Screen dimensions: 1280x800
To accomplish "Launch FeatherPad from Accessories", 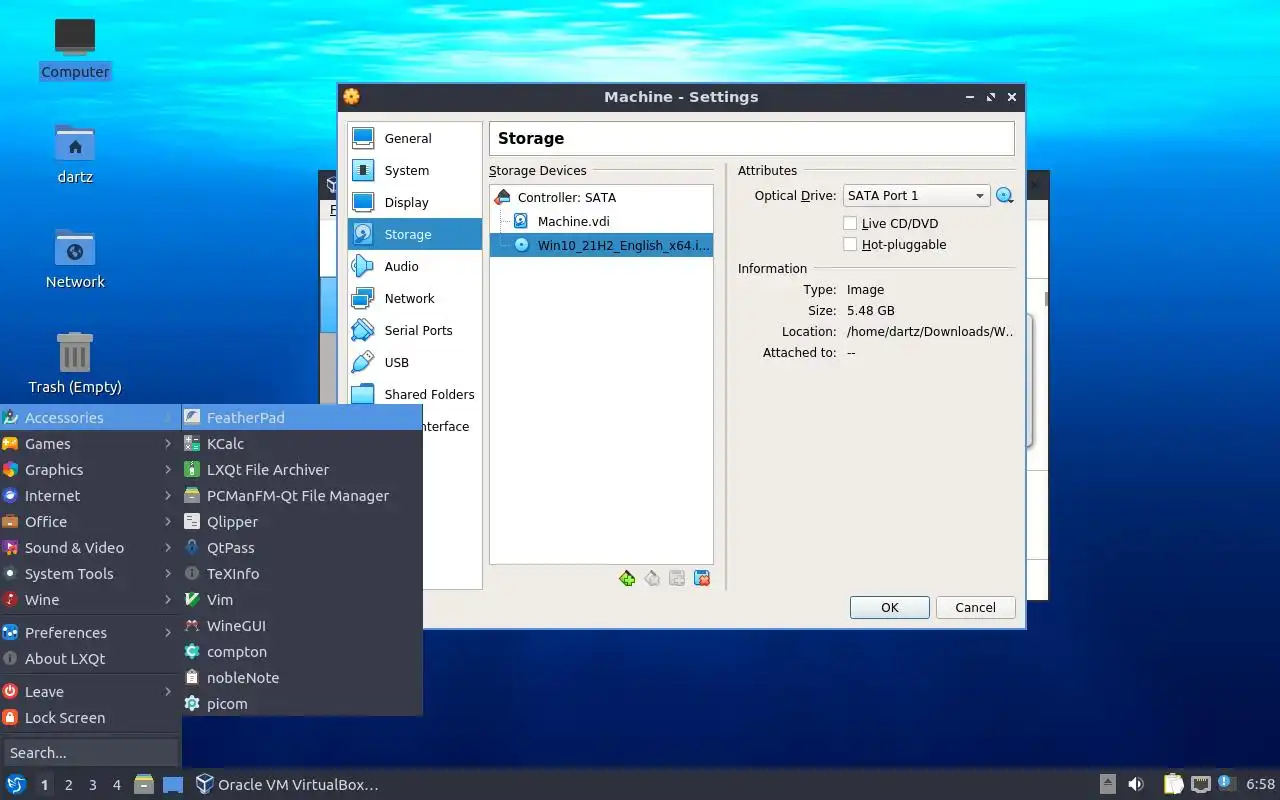I will pyautogui.click(x=302, y=417).
